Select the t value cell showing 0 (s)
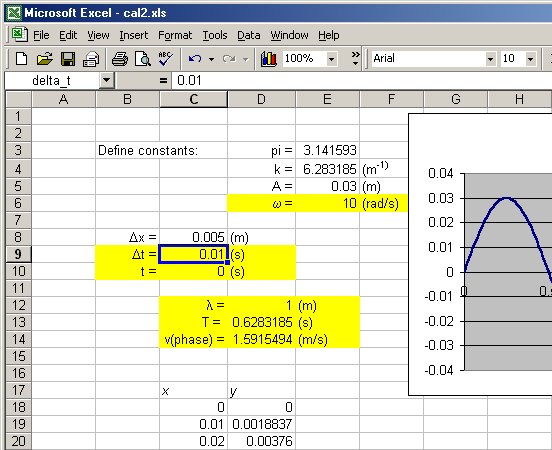The width and height of the screenshot is (552, 450). tap(193, 271)
